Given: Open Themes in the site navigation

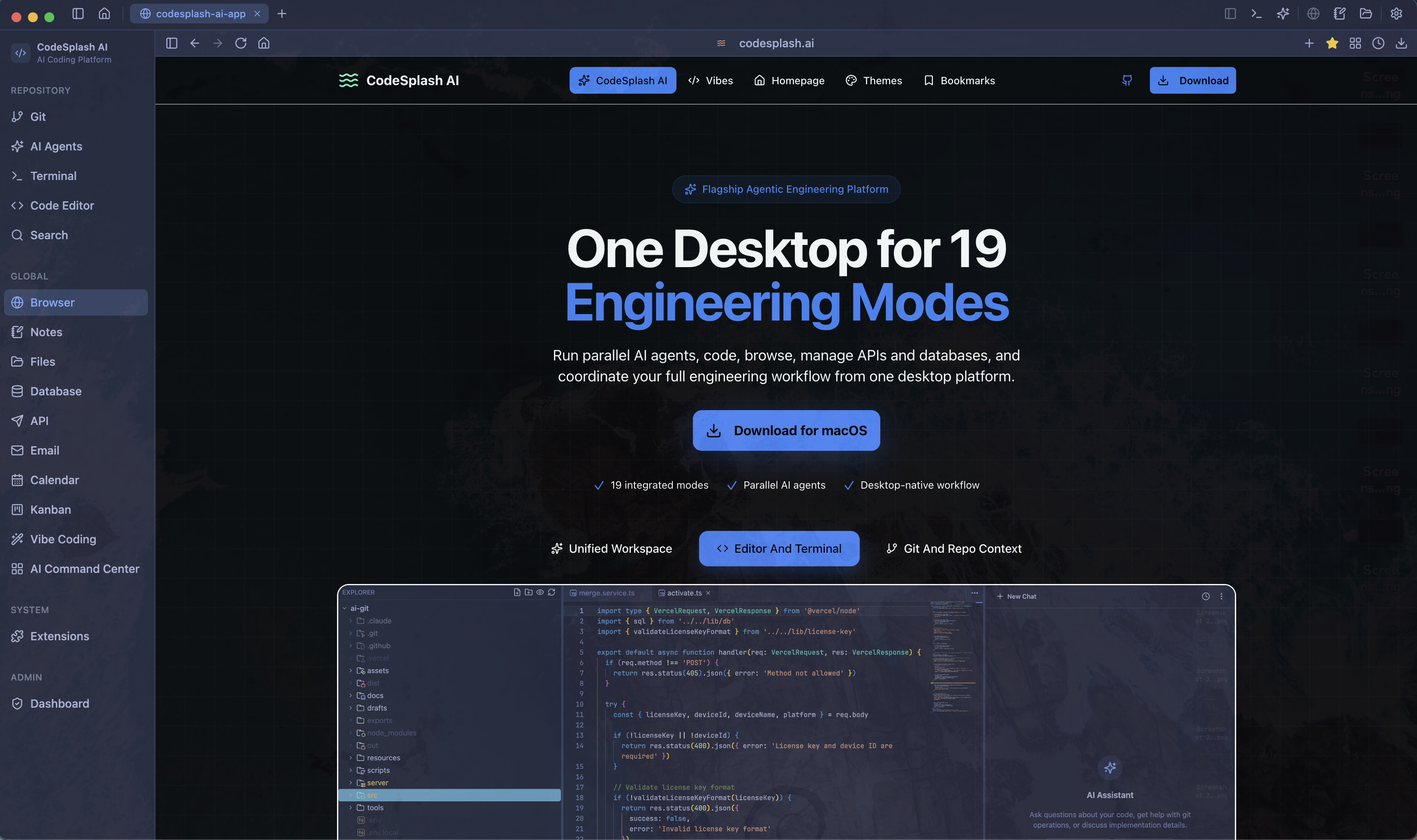Looking at the screenshot, I should coord(874,81).
